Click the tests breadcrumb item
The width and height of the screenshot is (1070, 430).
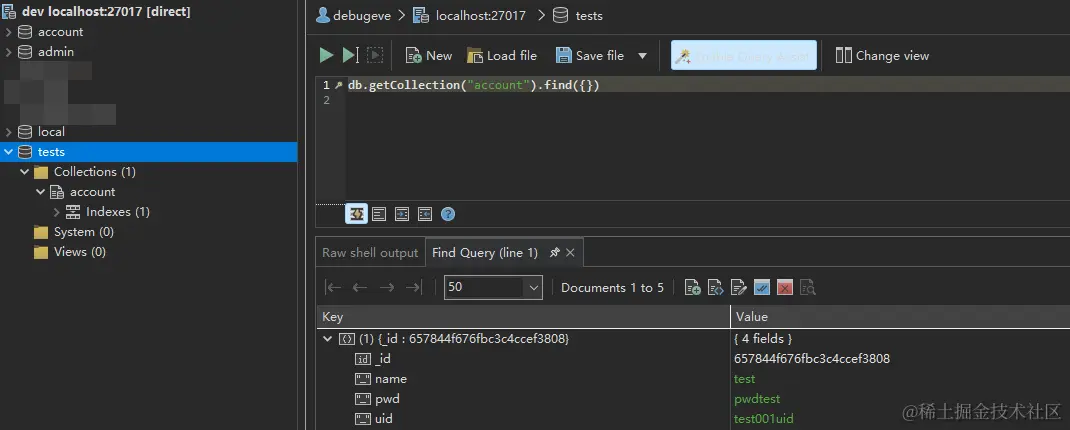[578, 15]
